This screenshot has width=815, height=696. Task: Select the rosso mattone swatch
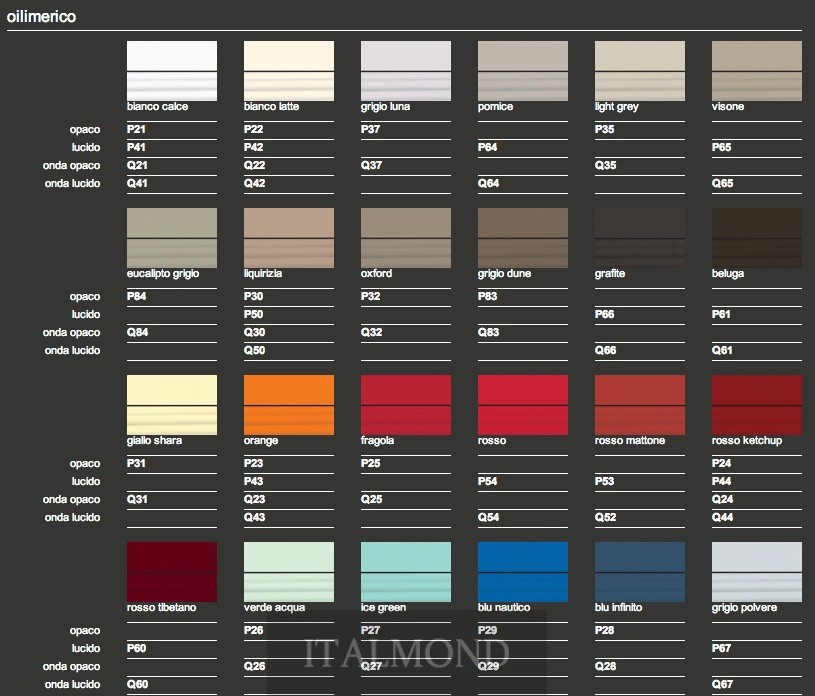coord(639,405)
